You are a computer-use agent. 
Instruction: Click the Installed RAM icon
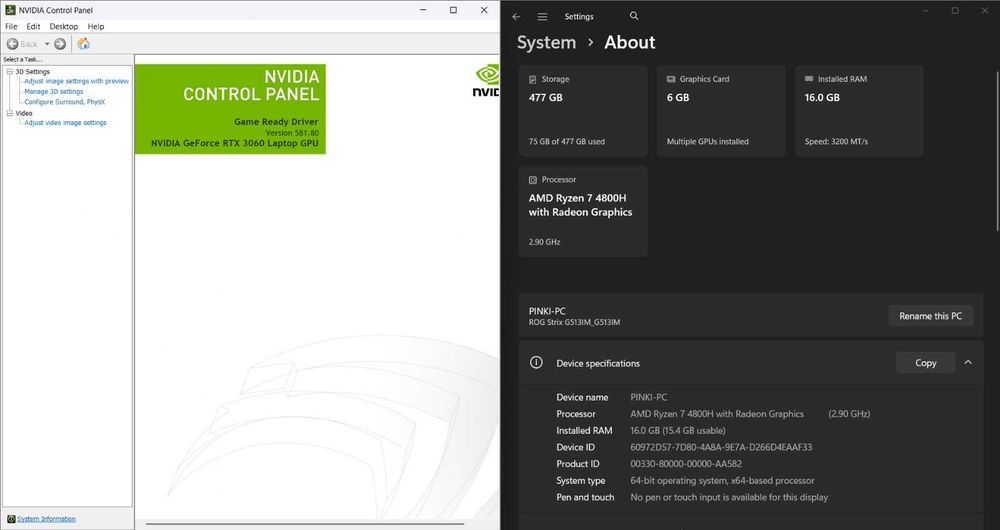pos(809,79)
